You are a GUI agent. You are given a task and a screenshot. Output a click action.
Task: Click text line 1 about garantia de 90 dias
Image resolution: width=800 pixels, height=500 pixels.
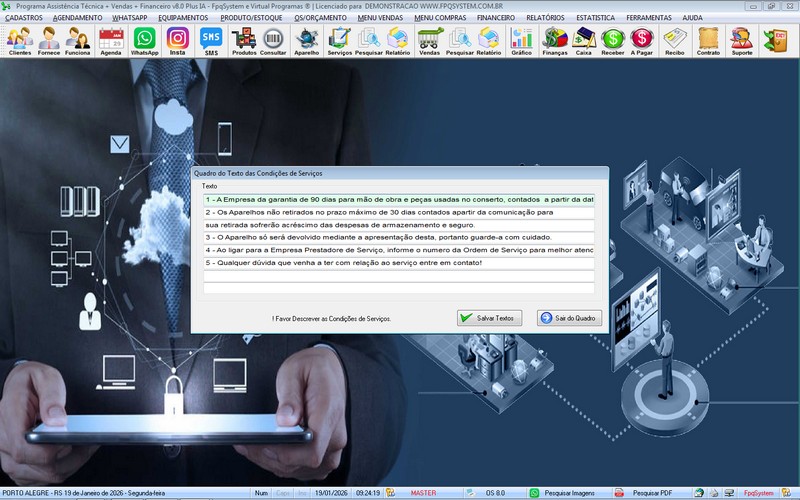(x=399, y=199)
